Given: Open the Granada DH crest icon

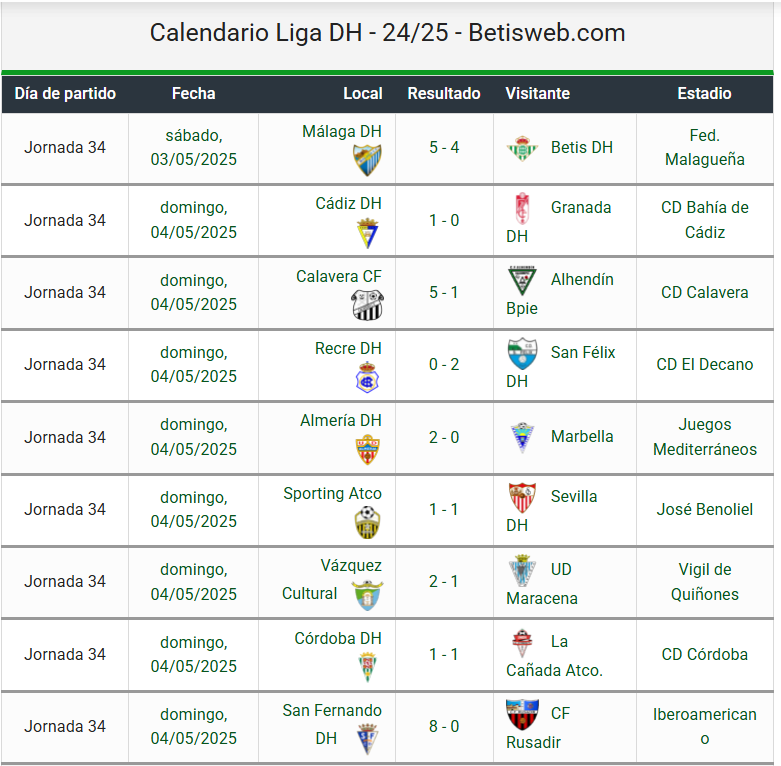Looking at the screenshot, I should (x=521, y=208).
